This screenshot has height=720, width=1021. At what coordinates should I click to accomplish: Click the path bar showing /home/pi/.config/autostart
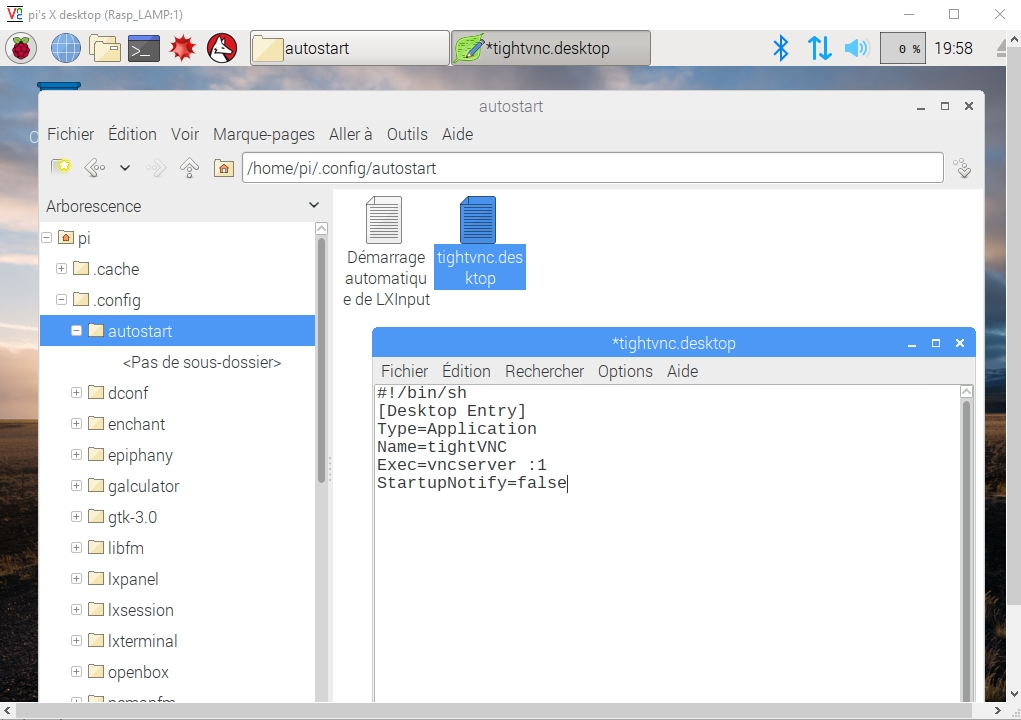(x=593, y=168)
